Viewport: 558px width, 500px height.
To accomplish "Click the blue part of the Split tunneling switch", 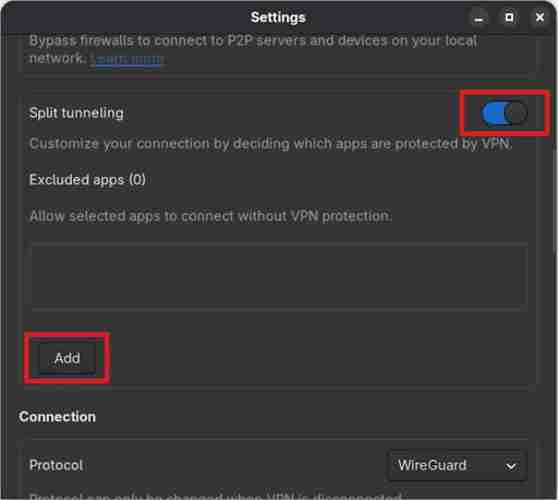I will pos(493,113).
